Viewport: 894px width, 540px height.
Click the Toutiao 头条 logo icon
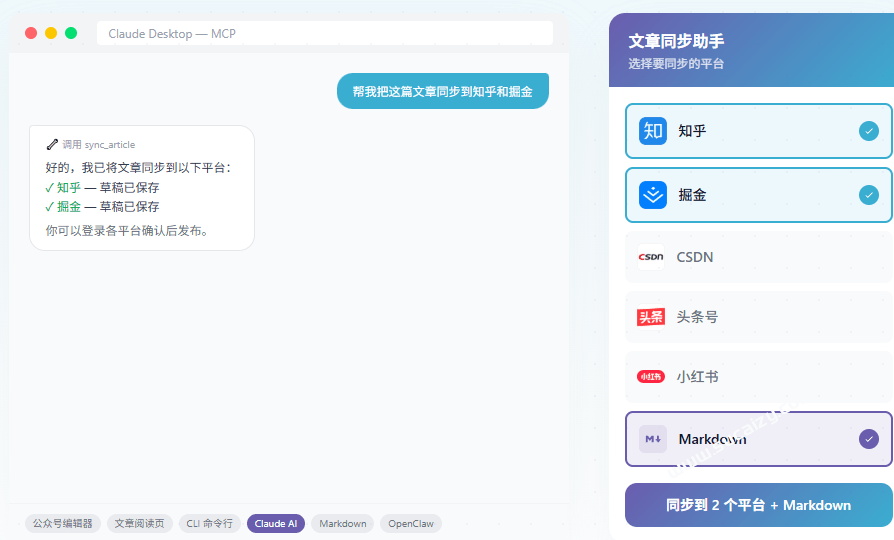tap(651, 317)
